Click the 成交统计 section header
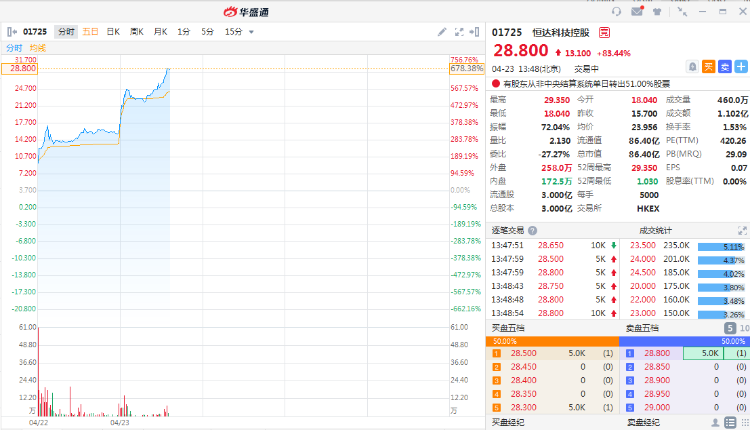This screenshot has width=750, height=430. (656, 231)
